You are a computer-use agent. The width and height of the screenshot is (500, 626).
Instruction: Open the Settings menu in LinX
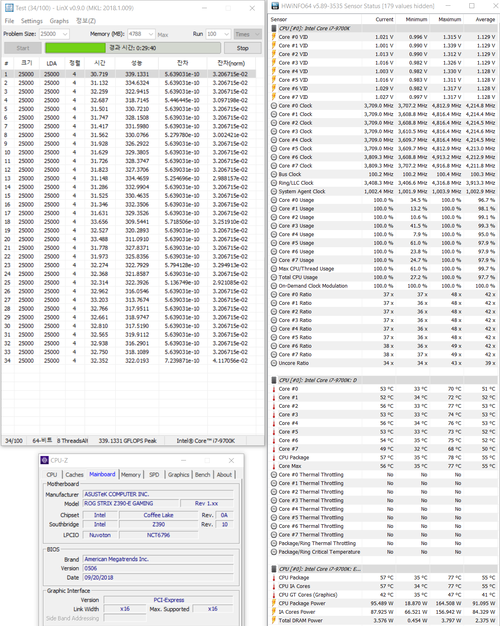[32, 21]
